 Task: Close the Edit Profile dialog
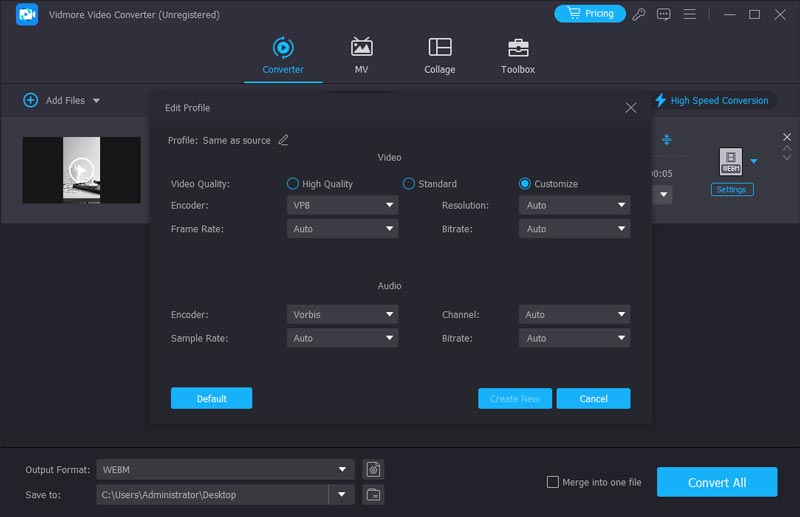pos(630,107)
